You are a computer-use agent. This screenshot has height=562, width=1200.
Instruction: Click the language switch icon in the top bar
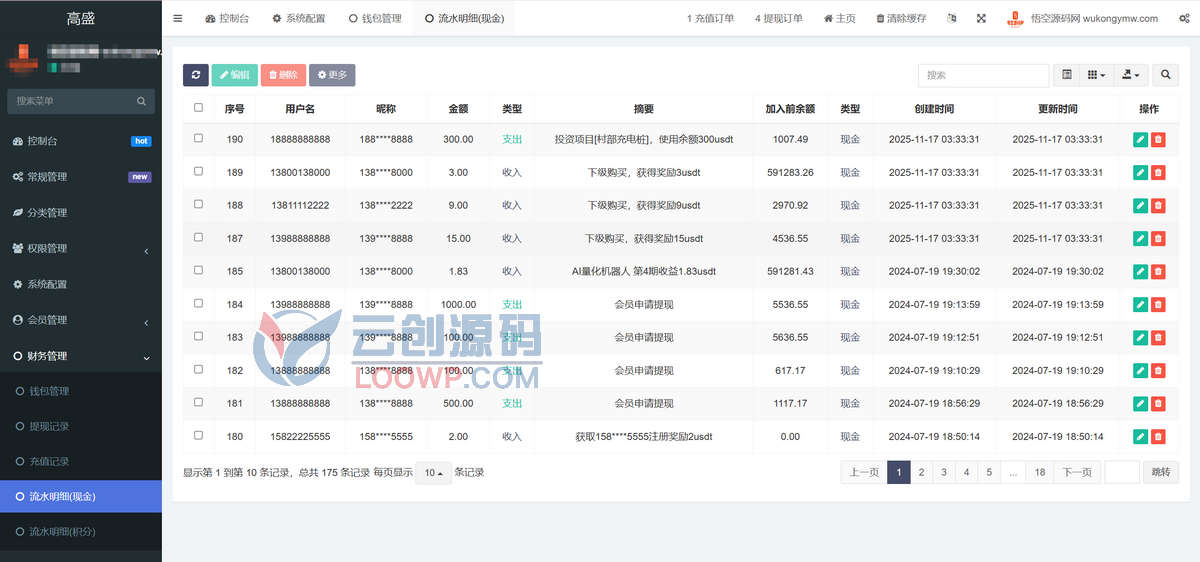tap(951, 18)
